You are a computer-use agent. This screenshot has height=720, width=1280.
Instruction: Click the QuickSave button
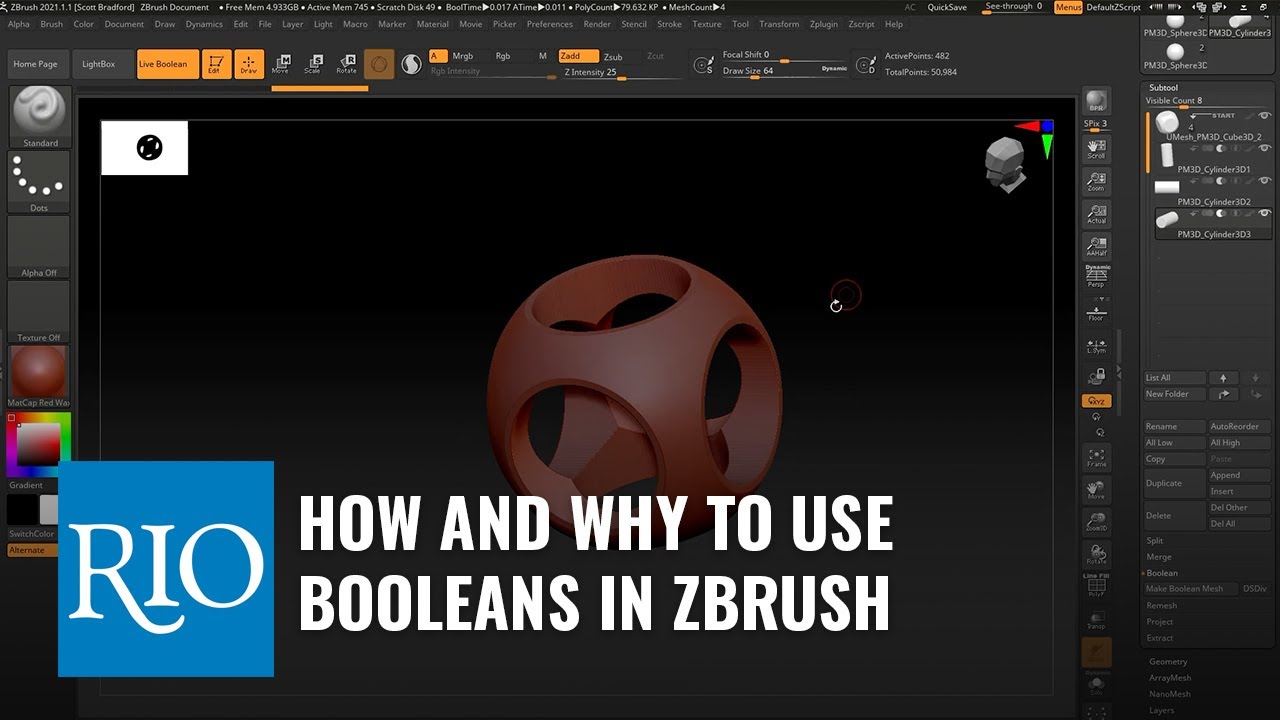click(947, 7)
